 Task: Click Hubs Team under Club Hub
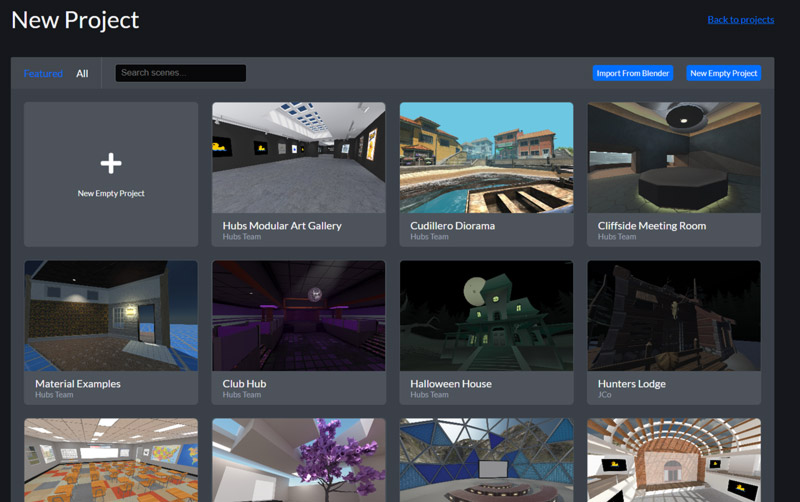[241, 395]
